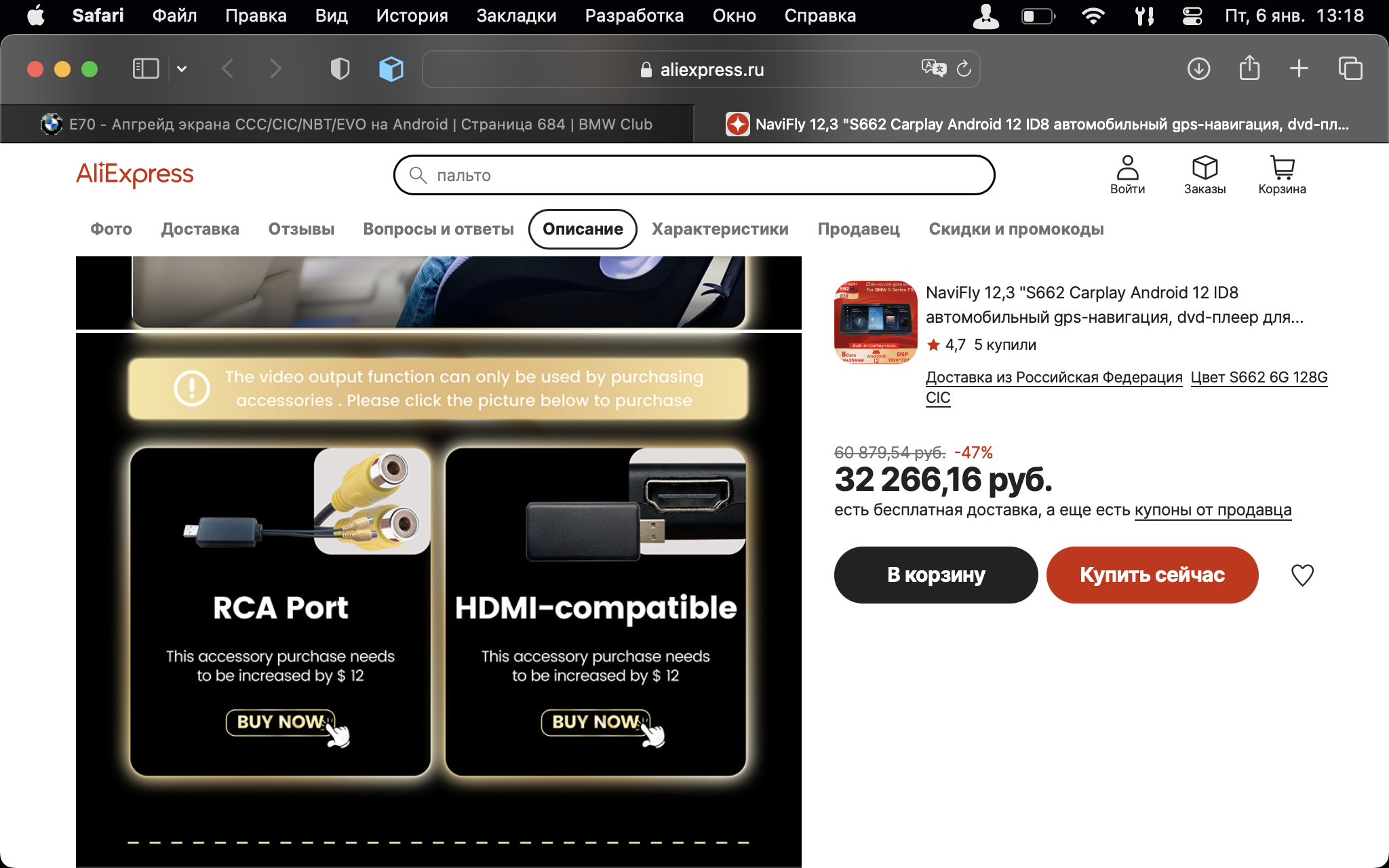Select the NaviFly 12,3 S662 tab
The width and height of the screenshot is (1389, 868).
(x=1041, y=124)
